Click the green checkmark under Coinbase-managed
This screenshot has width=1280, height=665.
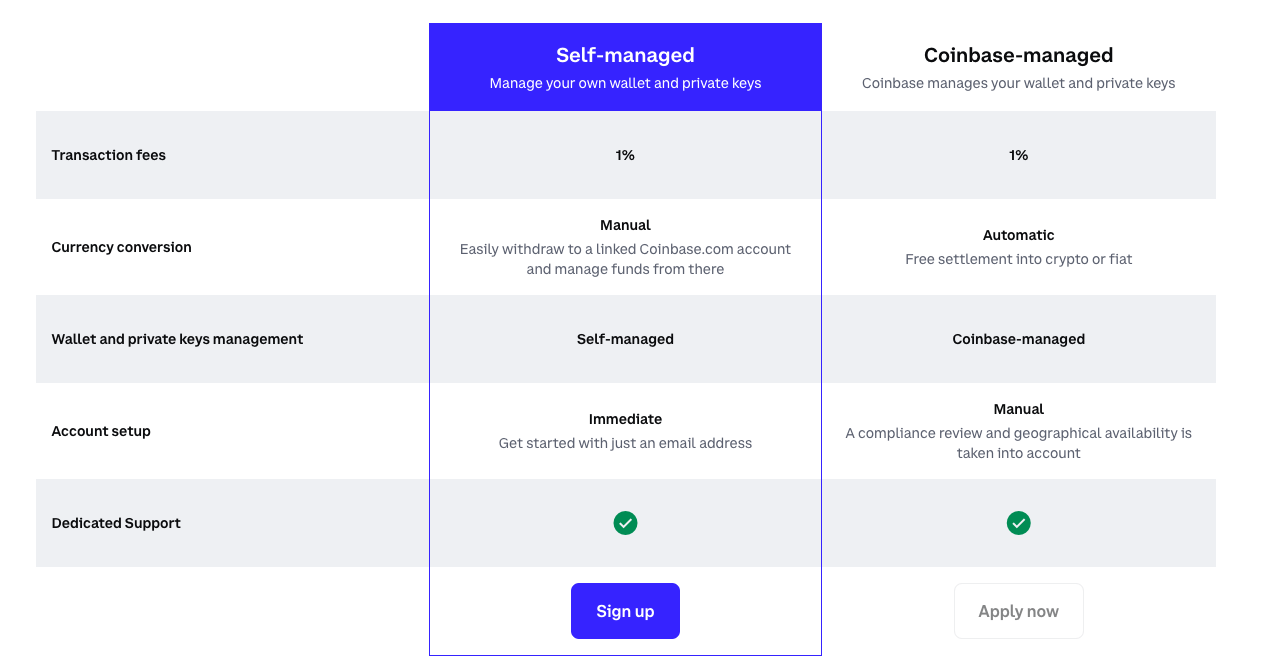point(1018,523)
